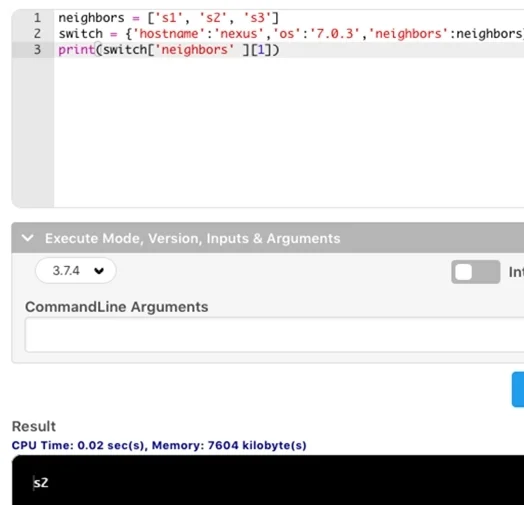Click the 'print' keyword on line 3
524x505 pixels.
coord(77,50)
